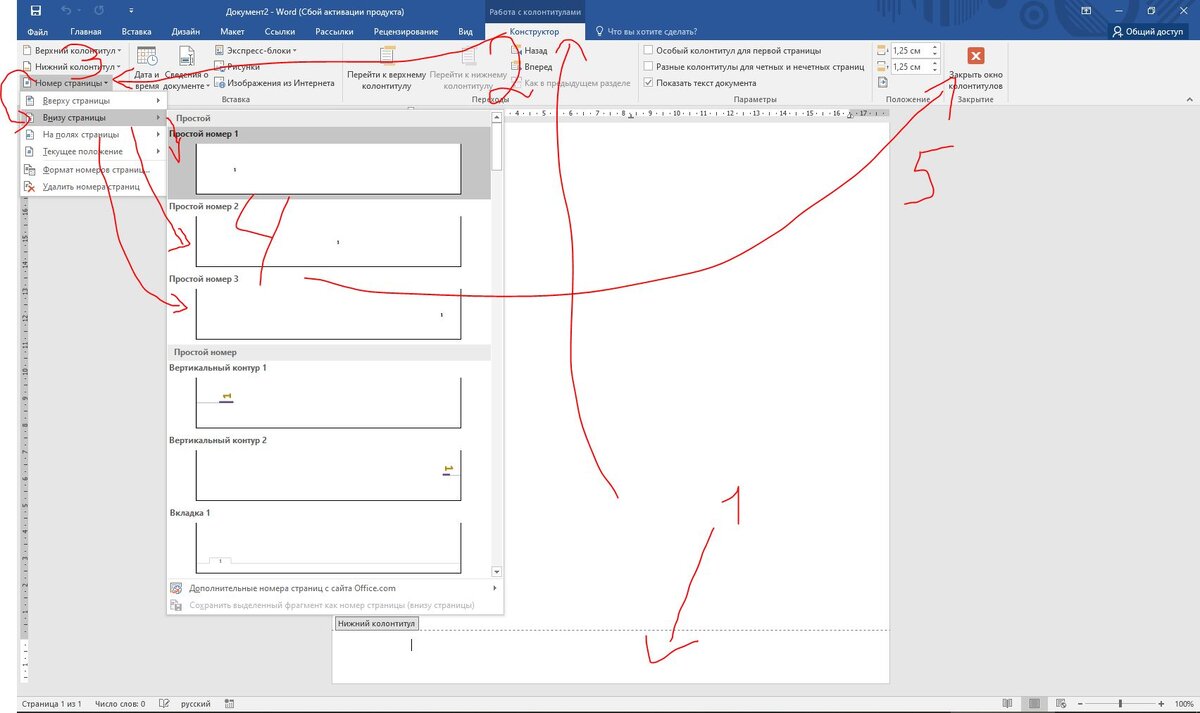Check Разные колонтитулы для четных и нечетных (different odd and even)

[755, 66]
